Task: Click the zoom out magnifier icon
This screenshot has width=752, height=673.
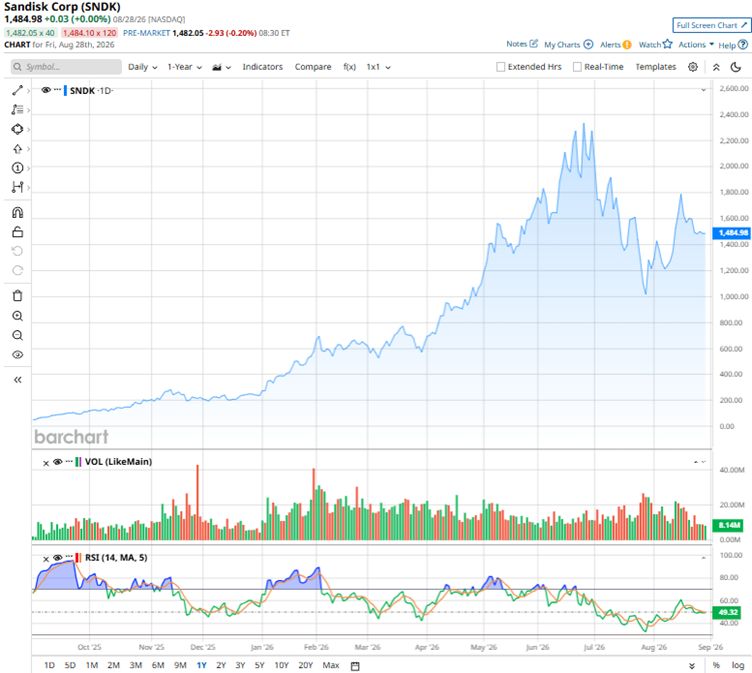Action: (x=17, y=335)
